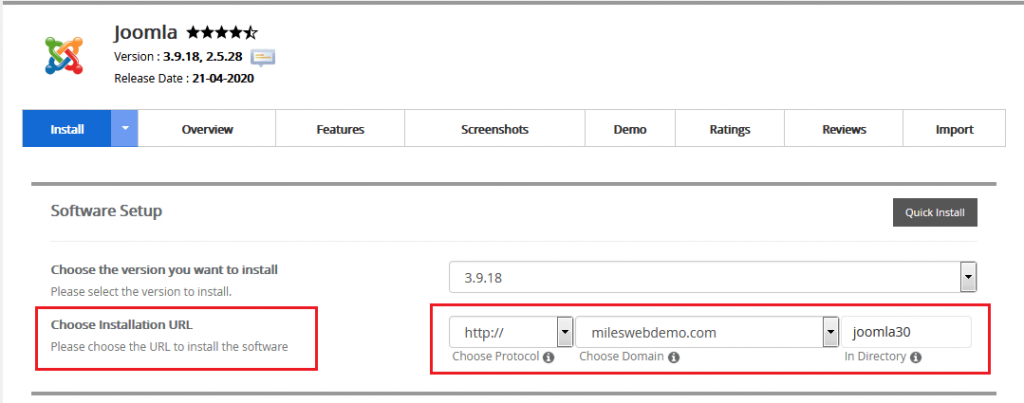Open the changelog icon next to version numbers
Image resolution: width=1024 pixels, height=403 pixels.
(x=263, y=57)
